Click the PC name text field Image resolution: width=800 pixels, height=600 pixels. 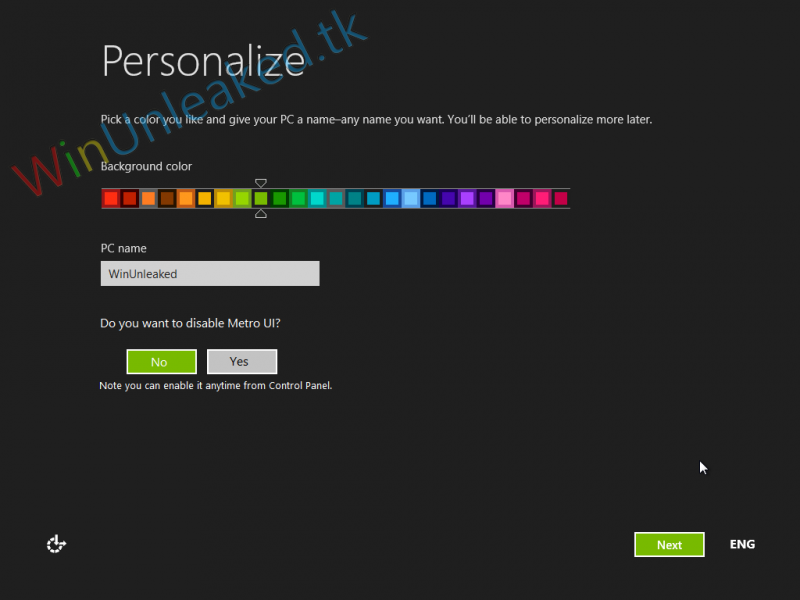(x=210, y=273)
